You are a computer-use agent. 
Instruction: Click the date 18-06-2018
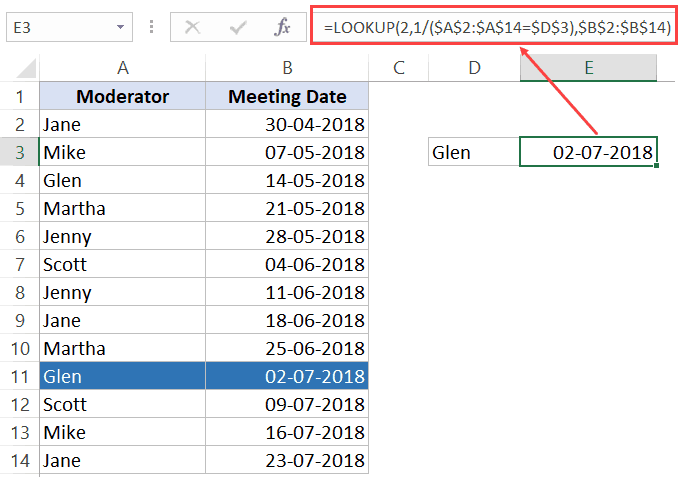[315, 320]
